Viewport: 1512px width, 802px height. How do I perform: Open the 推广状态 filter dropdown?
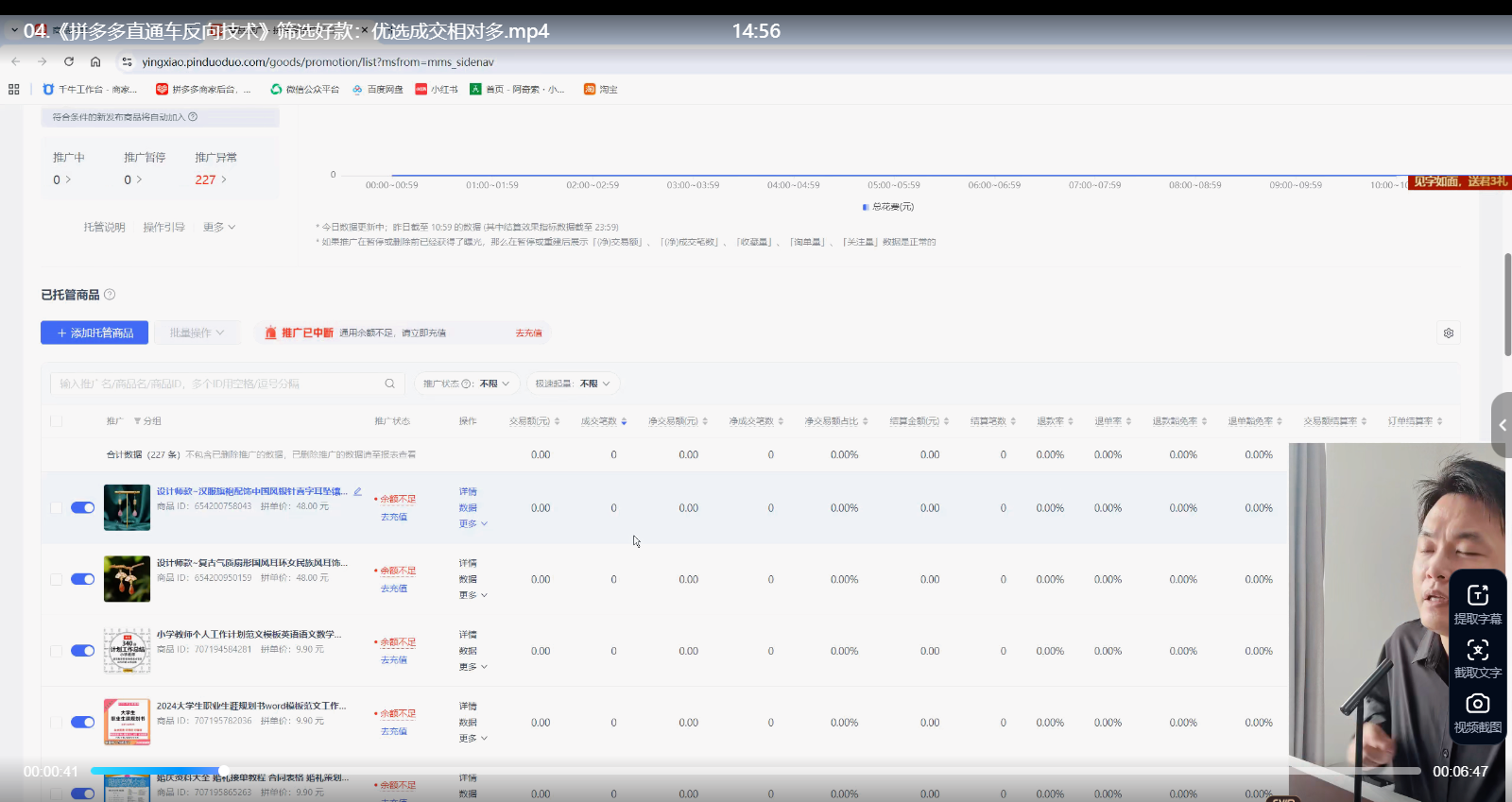467,384
